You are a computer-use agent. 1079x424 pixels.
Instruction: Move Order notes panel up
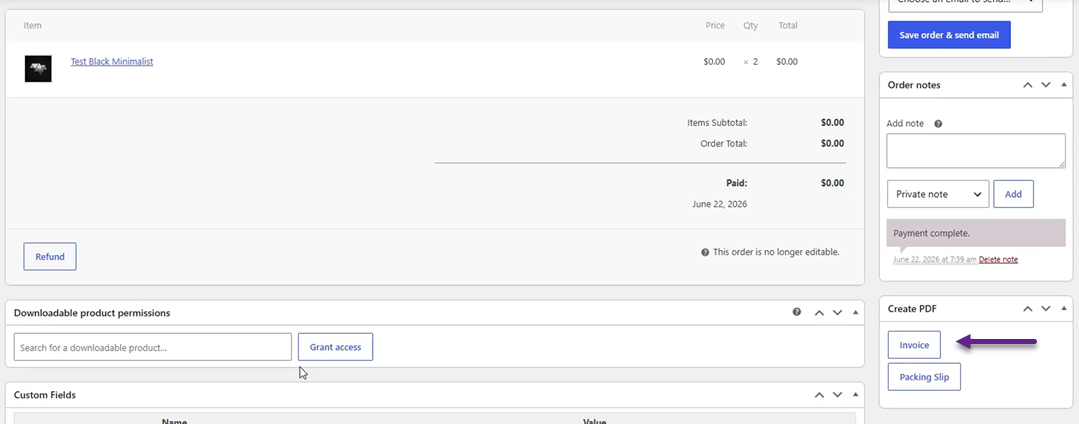1027,85
